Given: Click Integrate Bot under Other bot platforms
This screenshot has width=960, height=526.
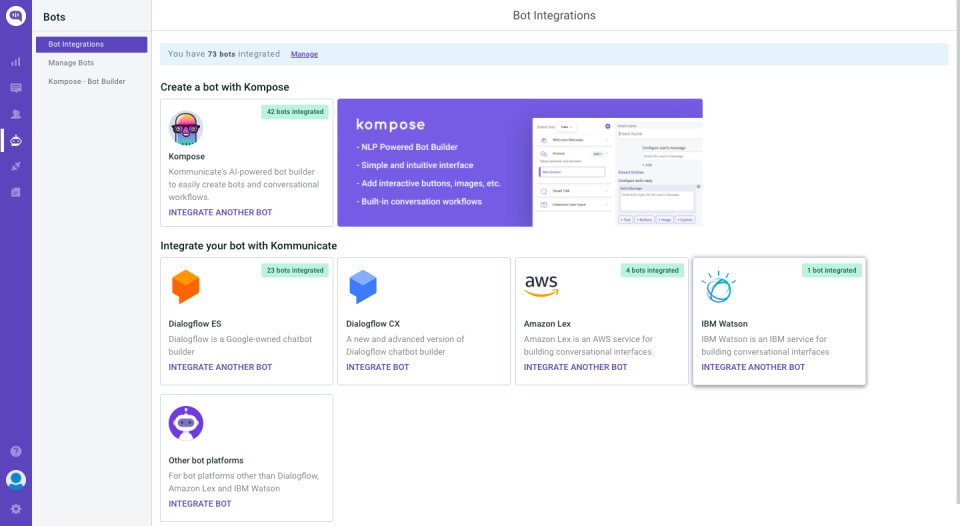Looking at the screenshot, I should tap(200, 504).
